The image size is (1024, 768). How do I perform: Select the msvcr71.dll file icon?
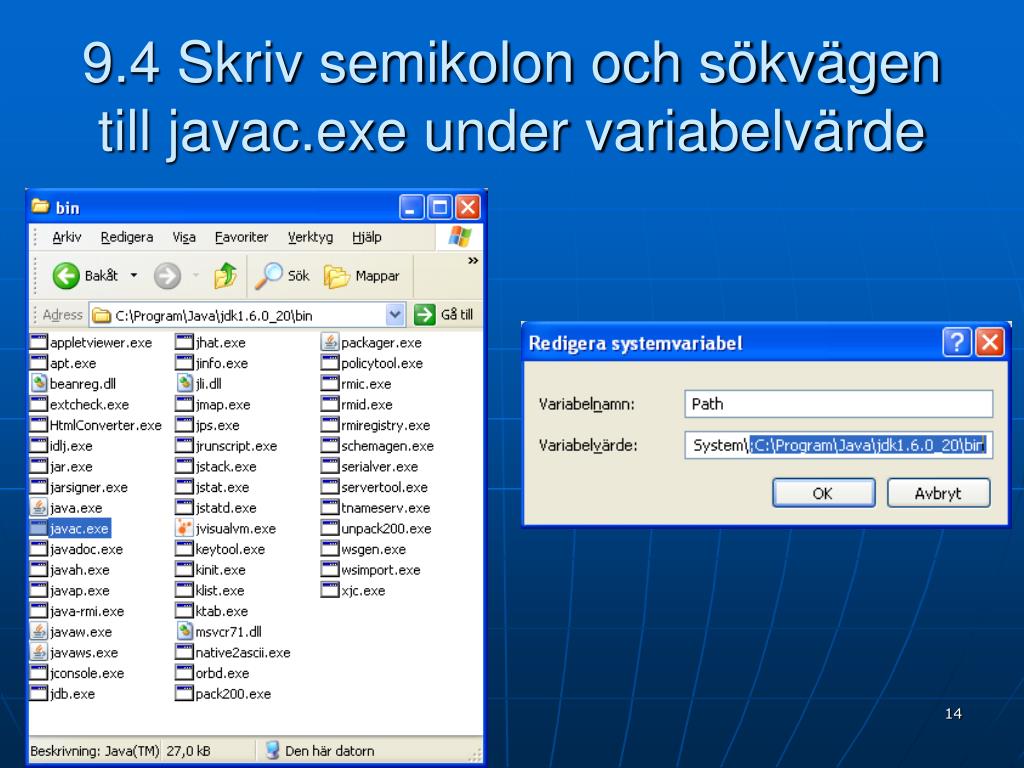point(185,632)
